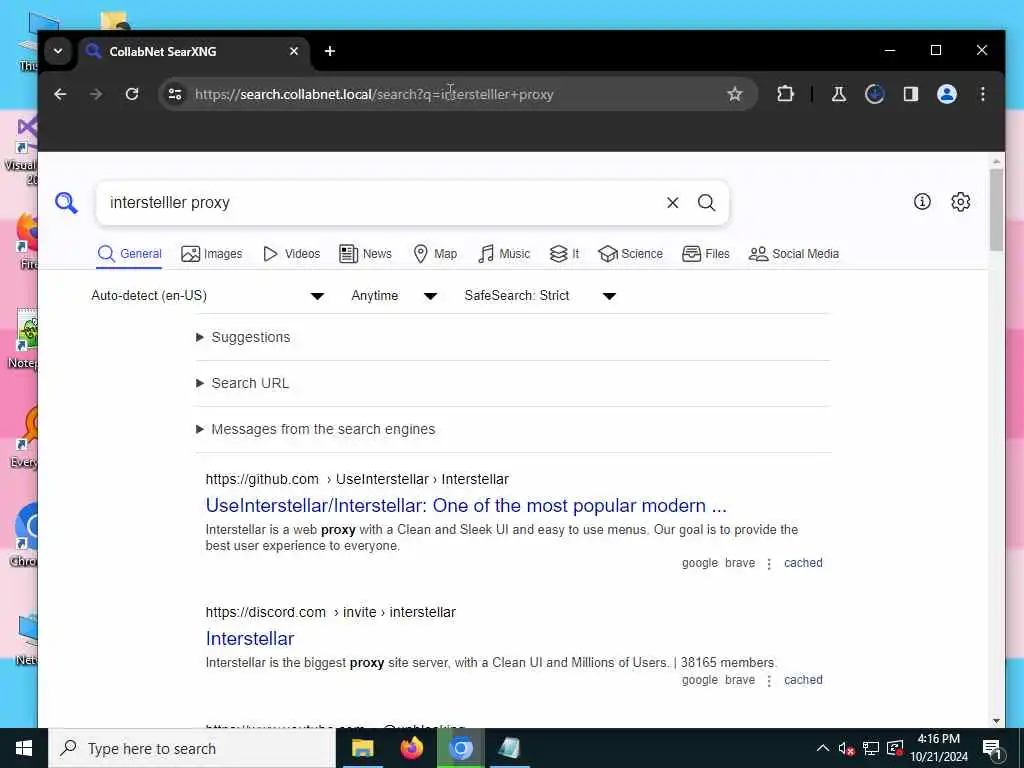Viewport: 1024px width, 768px height.
Task: Switch to the It tab
Action: [564, 254]
